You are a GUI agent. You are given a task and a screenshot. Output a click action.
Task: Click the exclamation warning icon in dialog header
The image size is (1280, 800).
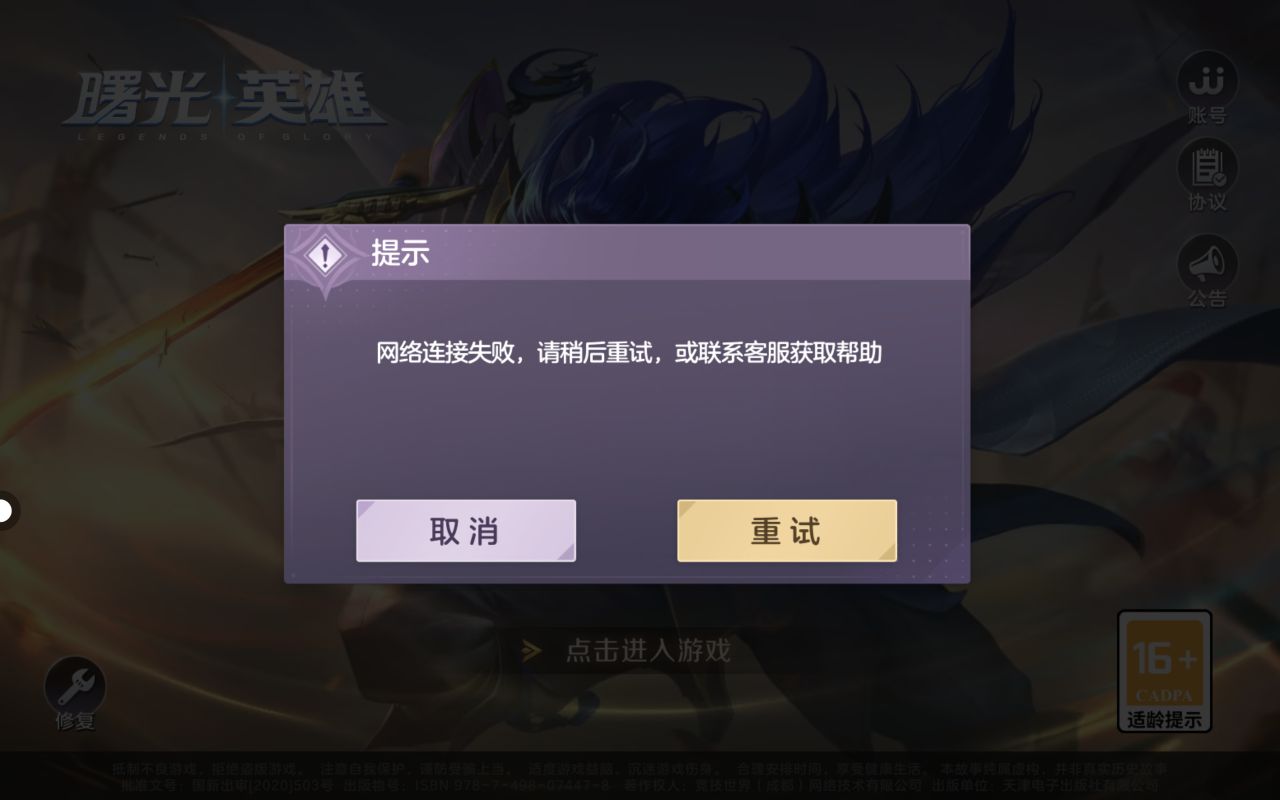pyautogui.click(x=323, y=256)
